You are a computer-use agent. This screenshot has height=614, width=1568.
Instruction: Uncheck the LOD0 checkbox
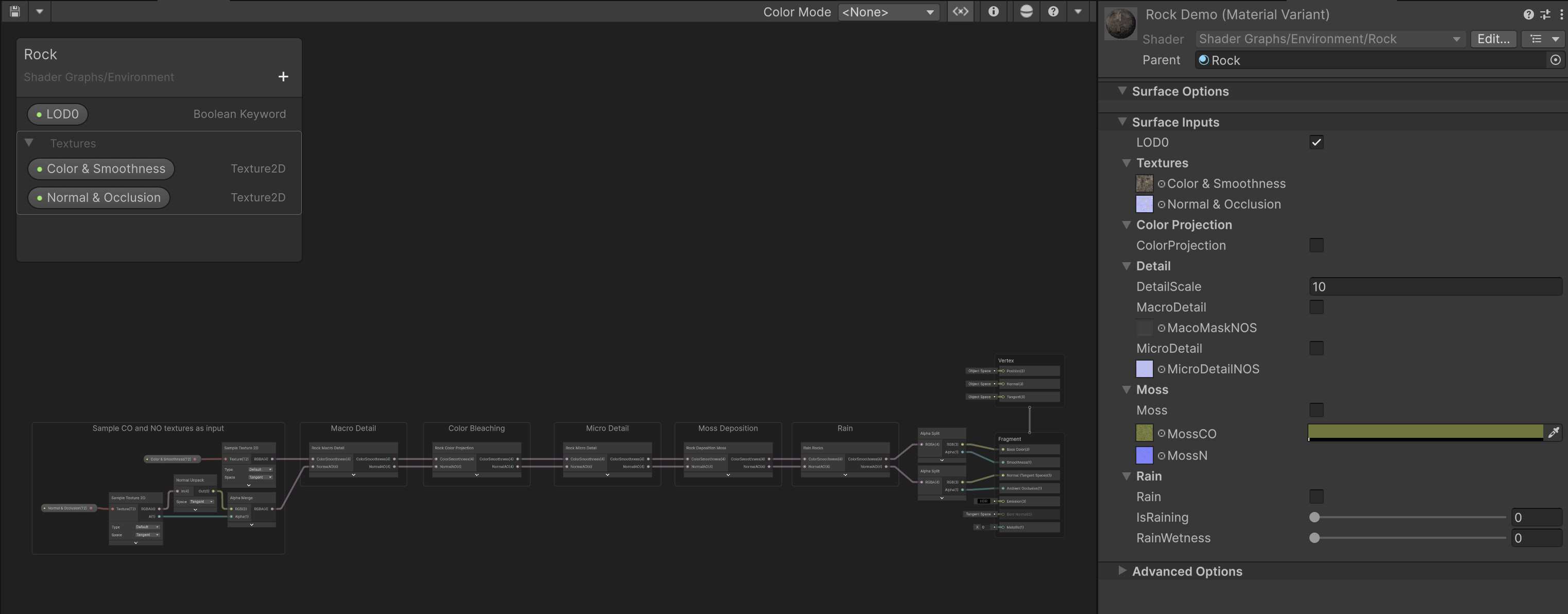click(1317, 142)
